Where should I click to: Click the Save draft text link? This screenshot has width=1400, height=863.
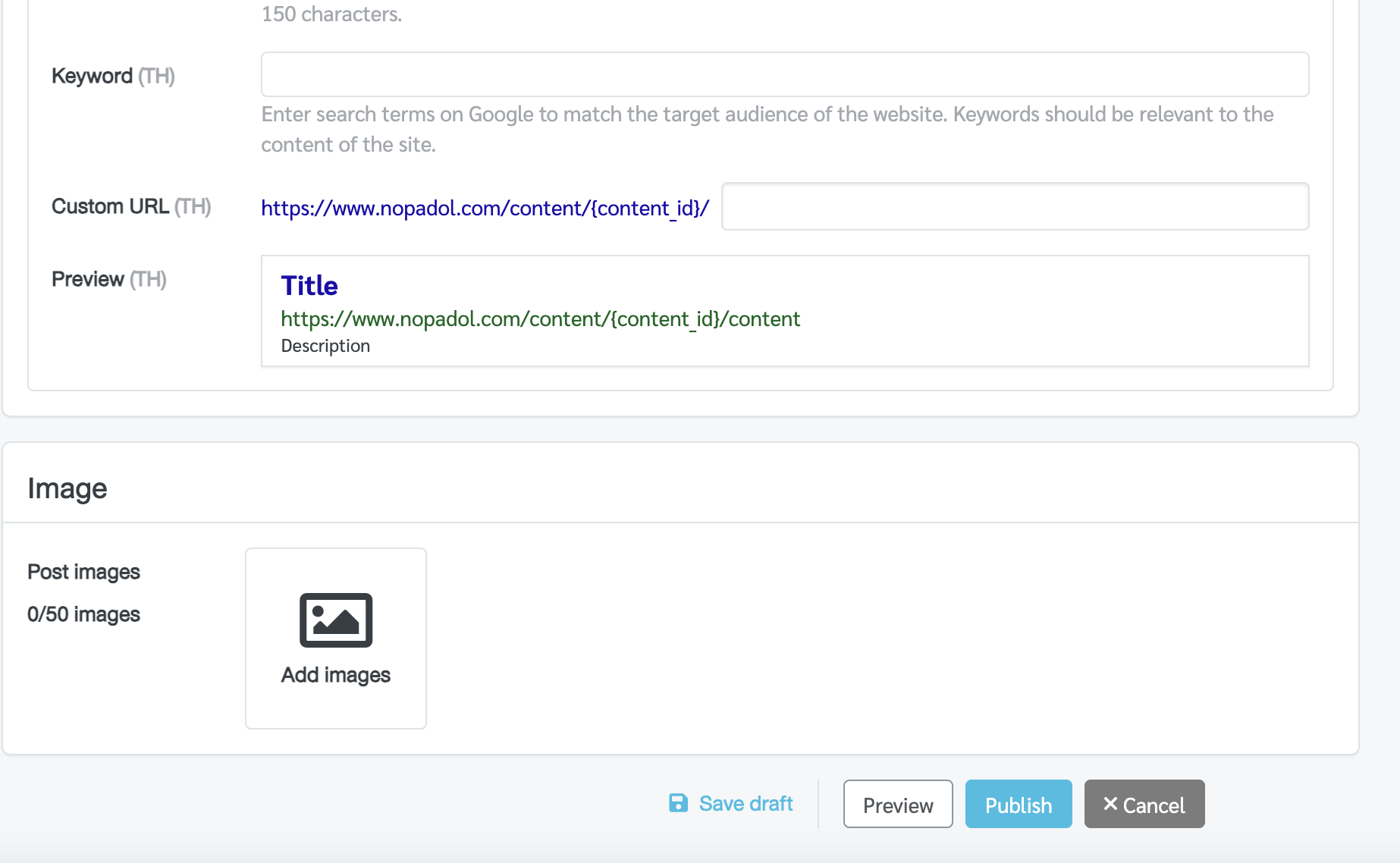(746, 804)
